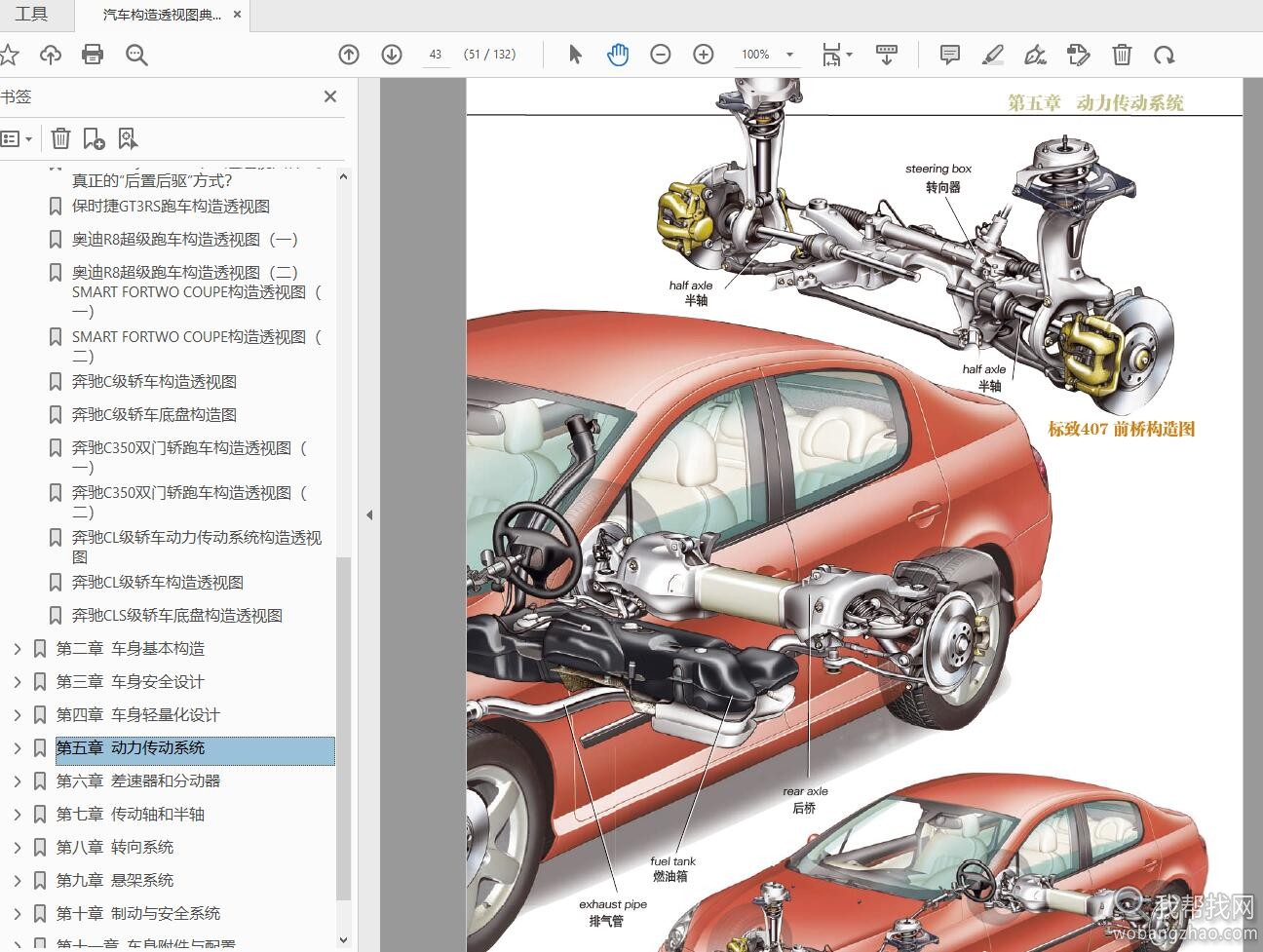This screenshot has width=1263, height=952.
Task: Click the 标致407 前桥构造图 caption
Action: point(1122,429)
